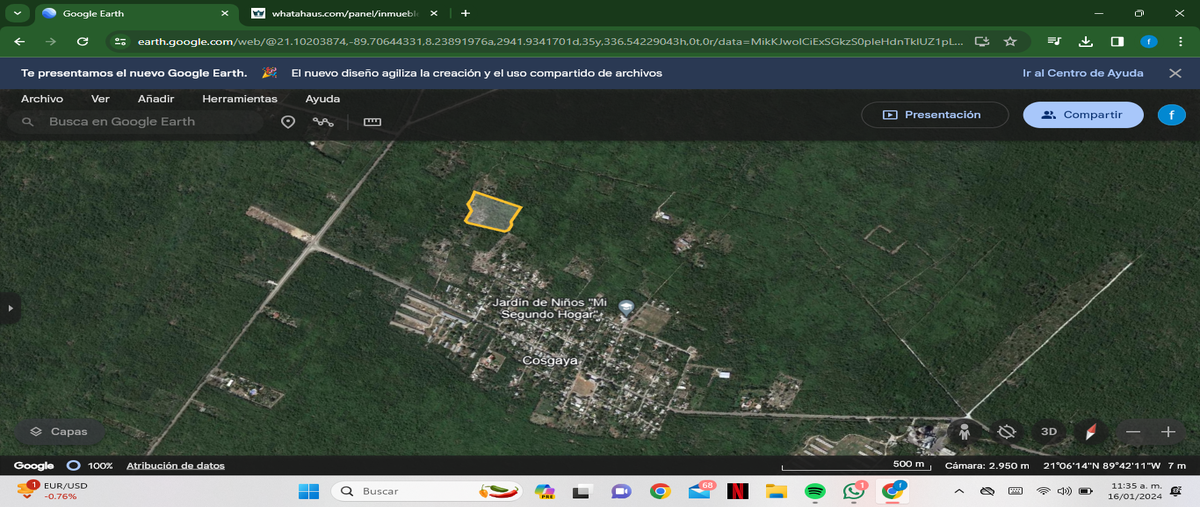Viewport: 1200px width, 507px height.
Task: Activate the Street View pegman
Action: click(965, 432)
